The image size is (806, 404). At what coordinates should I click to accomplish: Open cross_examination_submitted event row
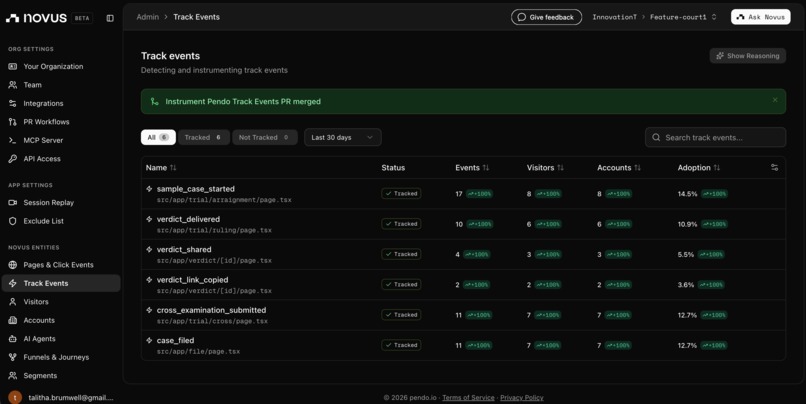pos(463,315)
